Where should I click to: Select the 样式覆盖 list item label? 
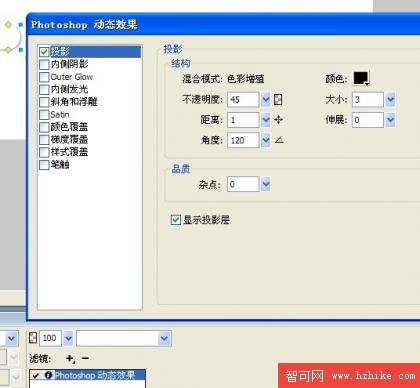pos(69,152)
